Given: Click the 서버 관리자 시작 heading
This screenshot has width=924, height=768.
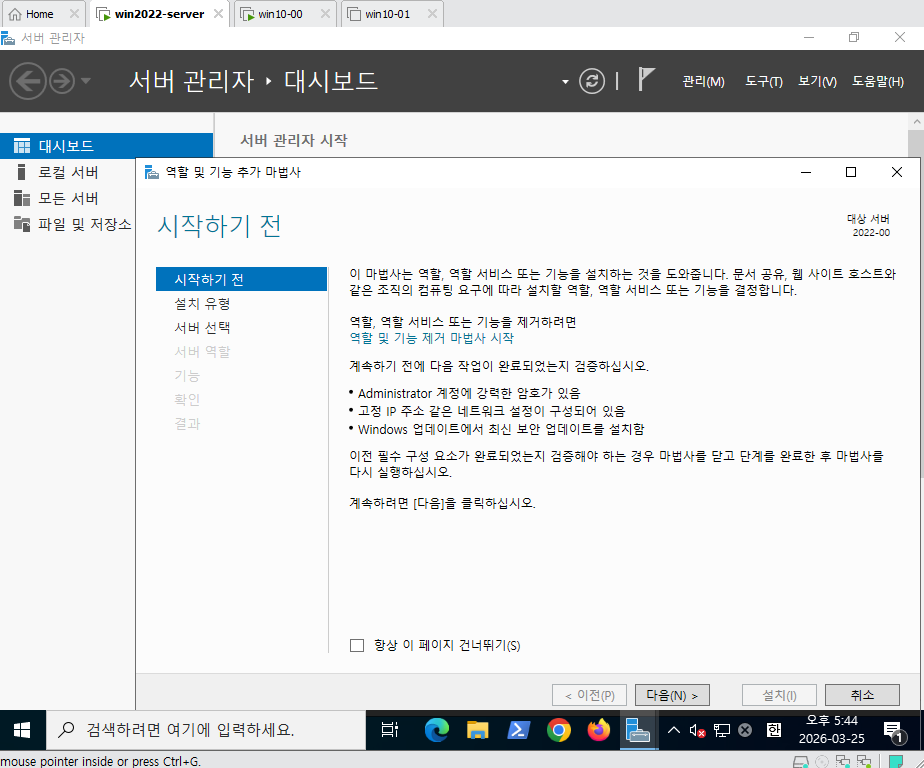Looking at the screenshot, I should [x=293, y=140].
